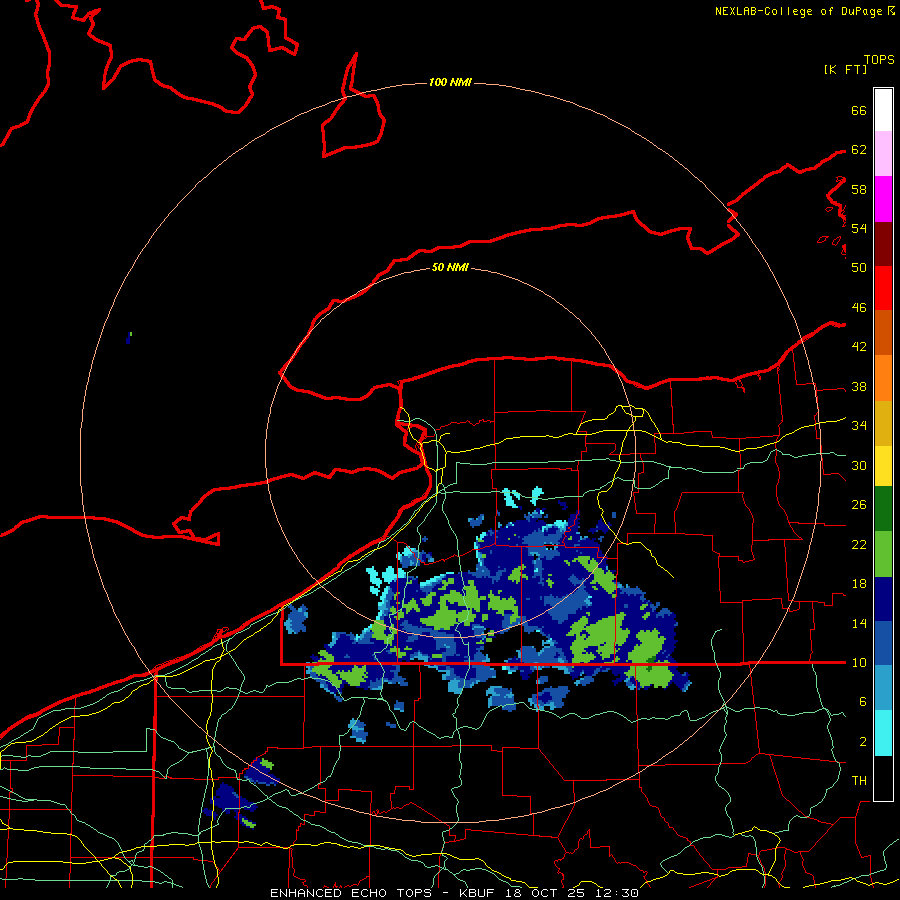
Task: Click the medium blue swatch between 10 and 14
Action: click(883, 643)
